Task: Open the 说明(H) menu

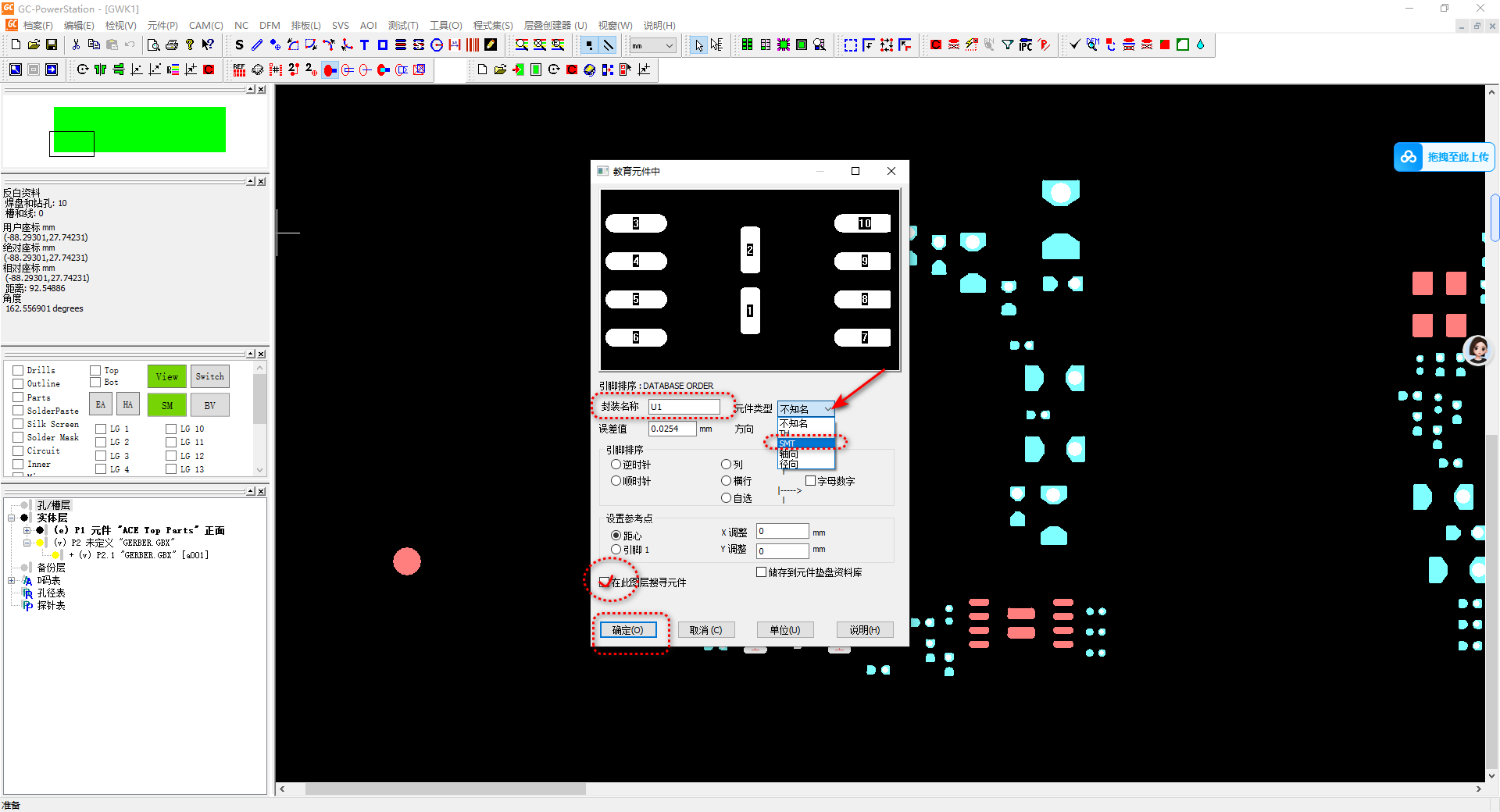Action: (659, 26)
